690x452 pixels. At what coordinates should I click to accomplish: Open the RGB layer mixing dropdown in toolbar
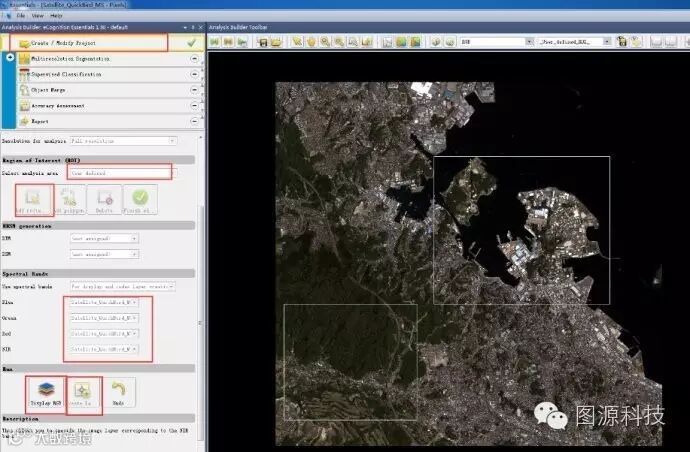(496, 42)
